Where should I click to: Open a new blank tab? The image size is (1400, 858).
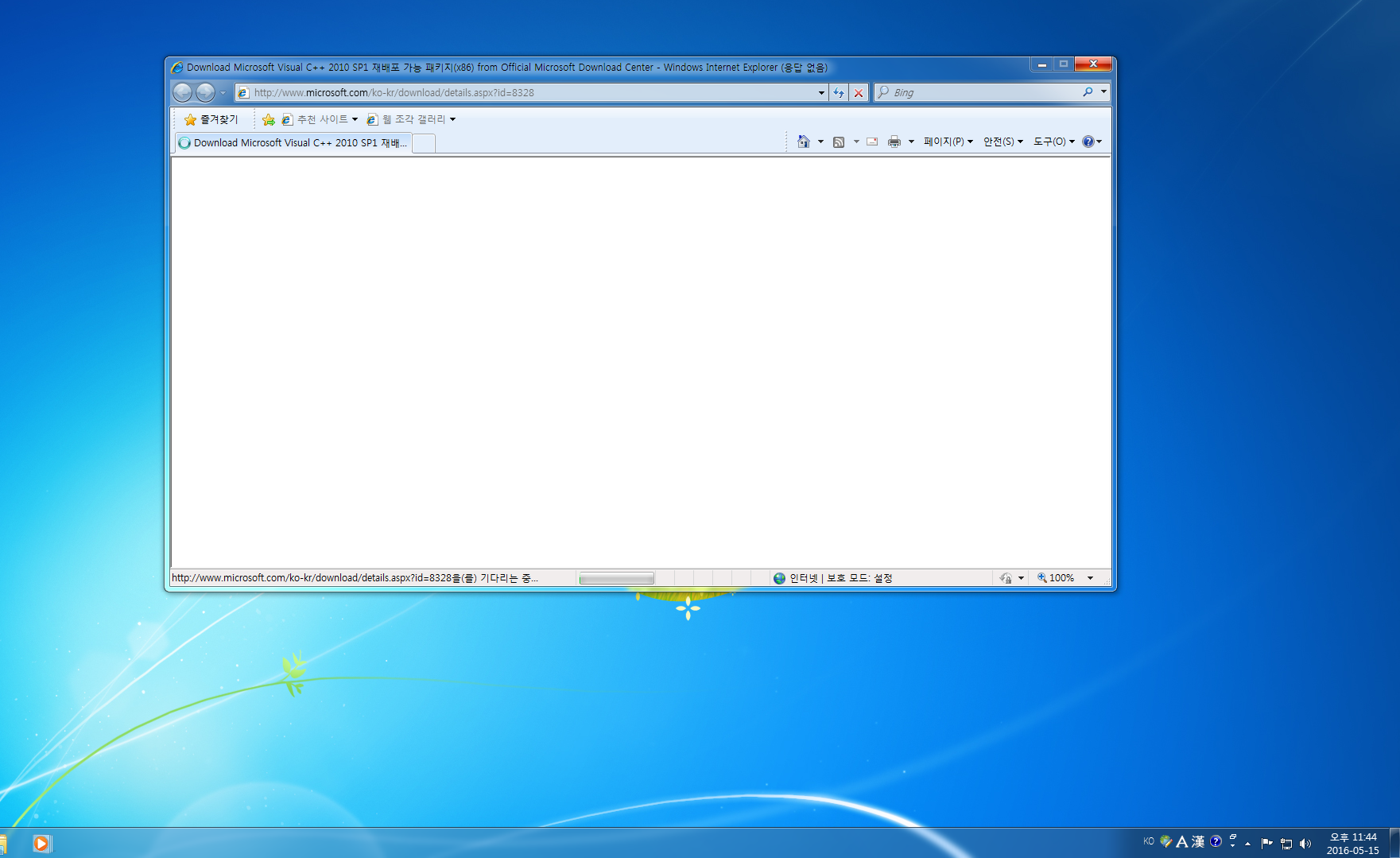tap(424, 144)
